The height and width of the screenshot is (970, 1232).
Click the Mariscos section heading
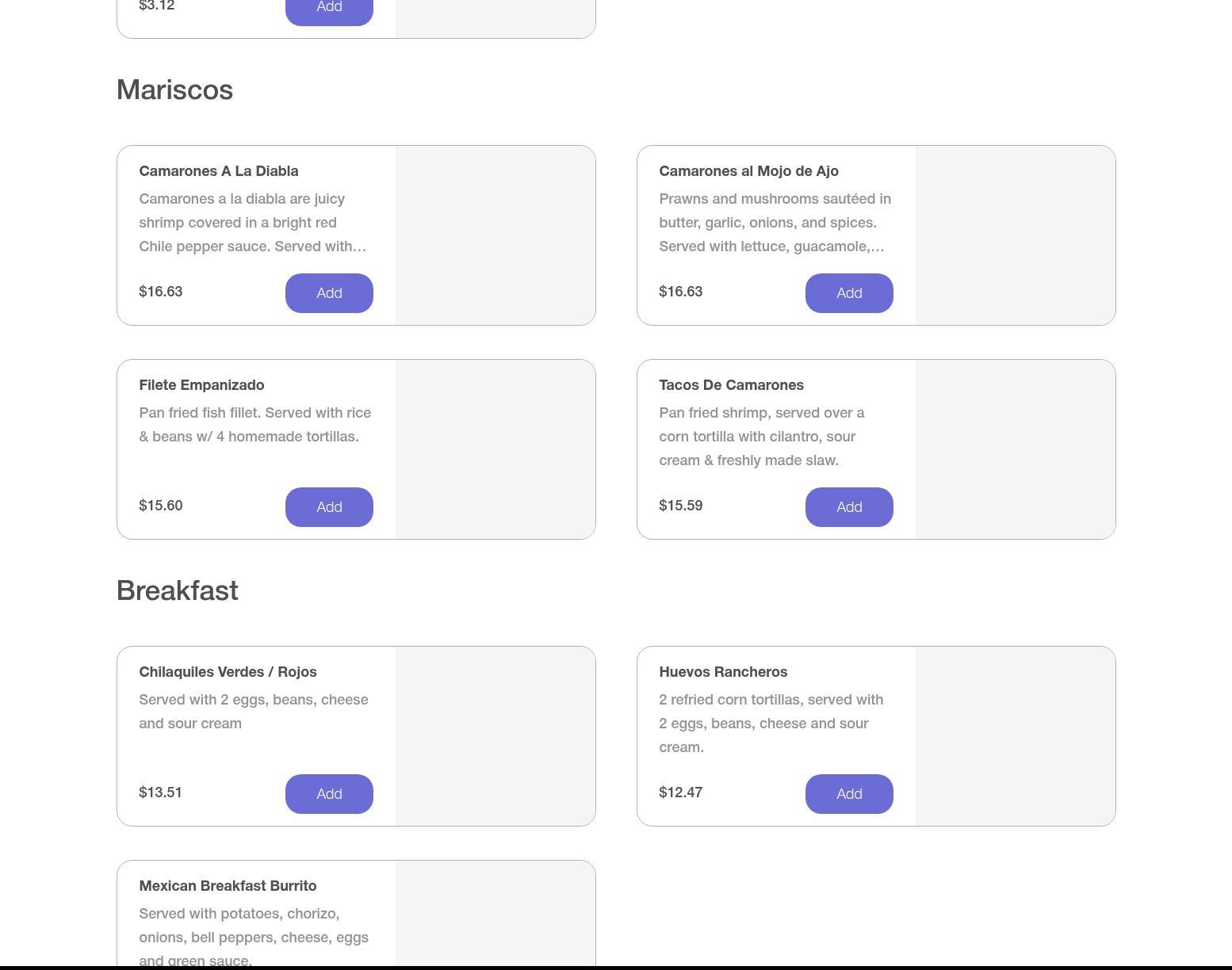[174, 90]
